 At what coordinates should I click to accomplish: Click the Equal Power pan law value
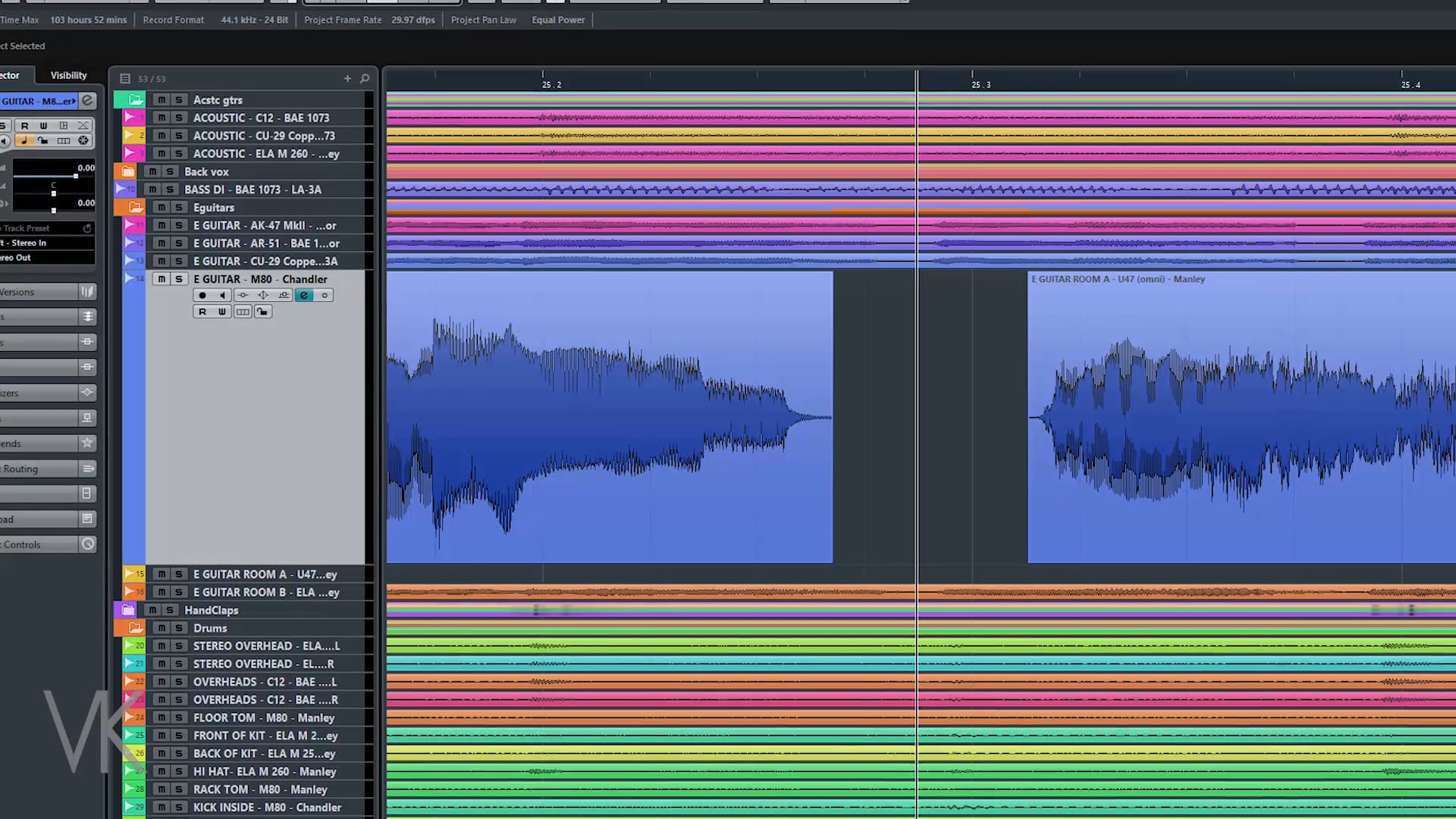[x=557, y=20]
